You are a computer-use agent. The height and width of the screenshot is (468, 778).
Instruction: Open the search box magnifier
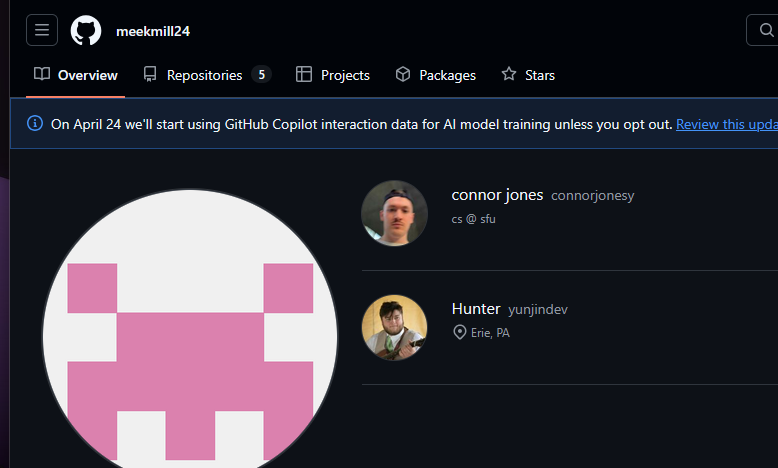[766, 30]
